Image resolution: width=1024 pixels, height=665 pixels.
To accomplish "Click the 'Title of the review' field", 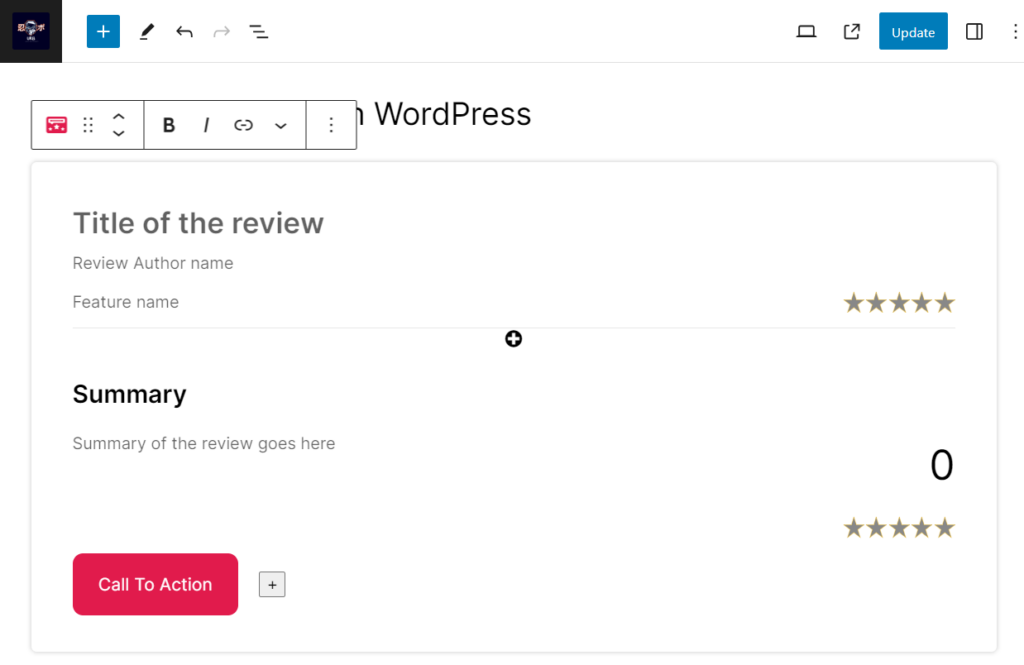I will click(198, 223).
